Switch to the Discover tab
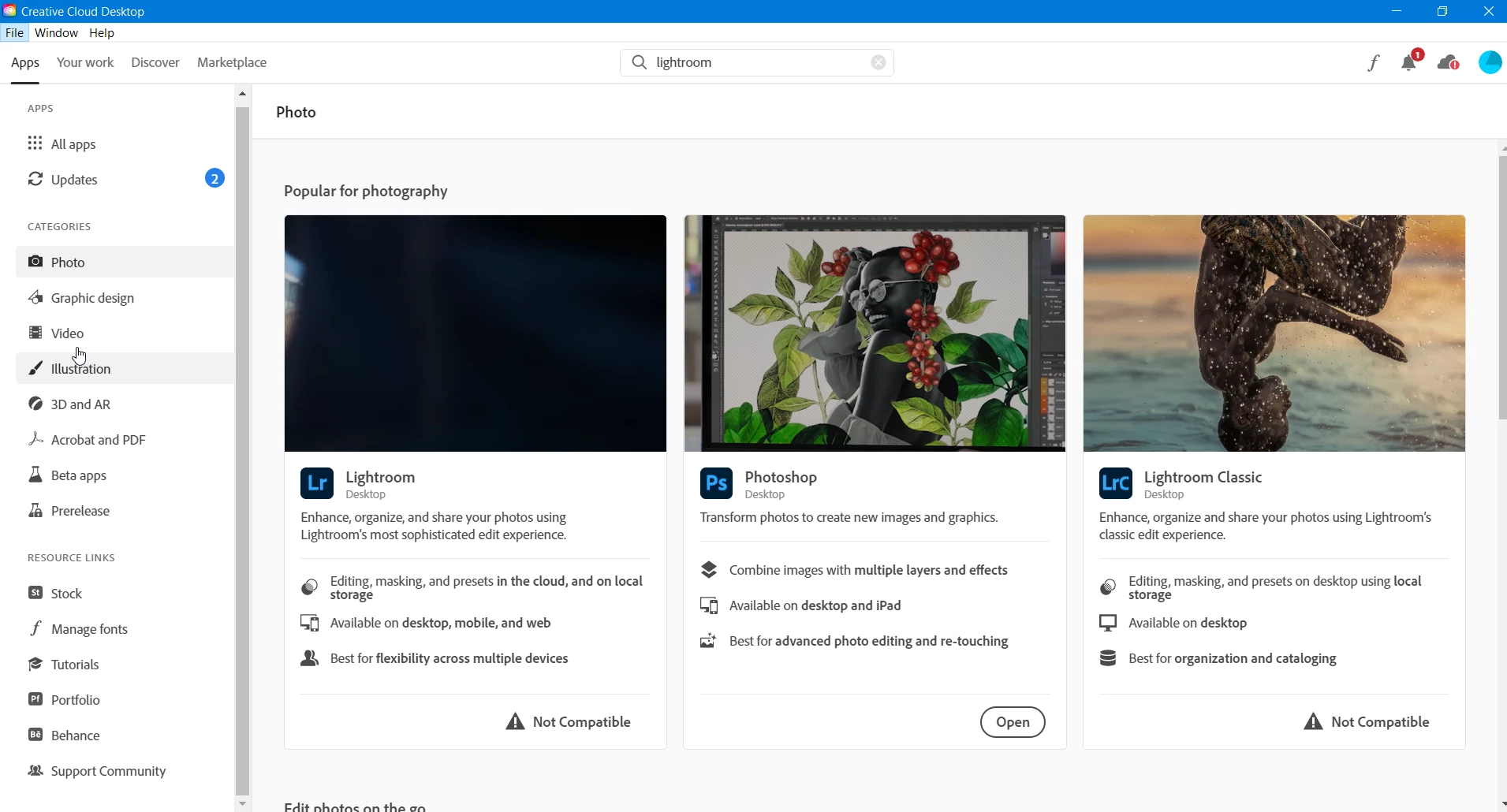The width and height of the screenshot is (1507, 812). 155,62
